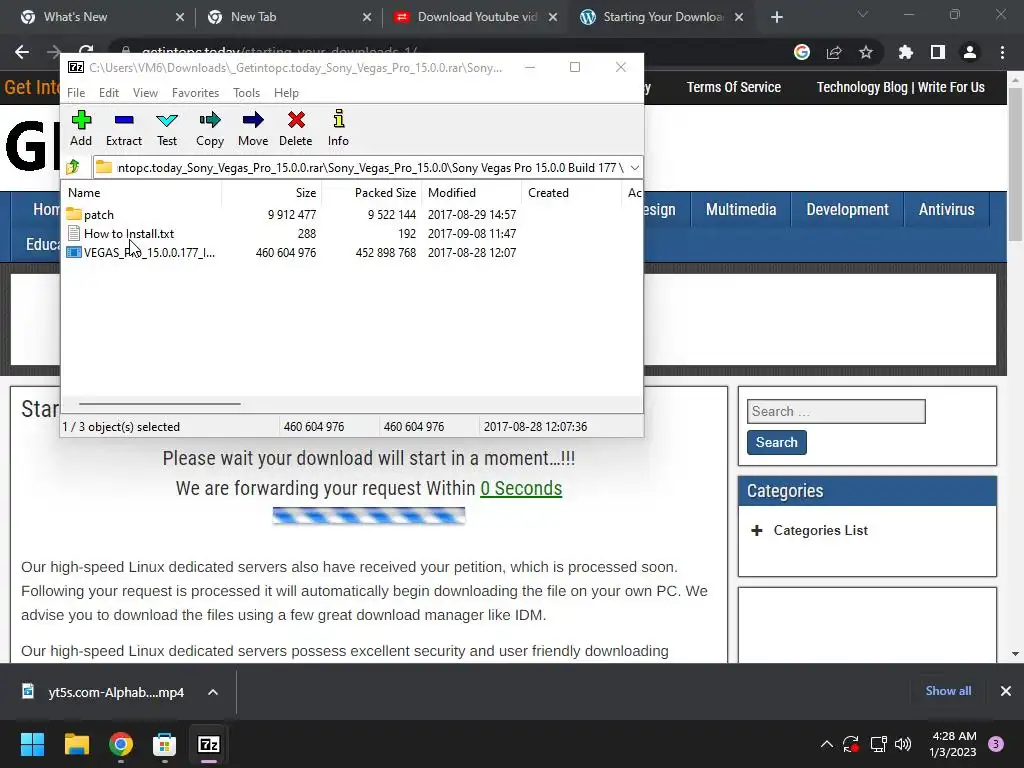Expand the 7-Zip address path dropdown
The height and width of the screenshot is (768, 1024).
634,168
